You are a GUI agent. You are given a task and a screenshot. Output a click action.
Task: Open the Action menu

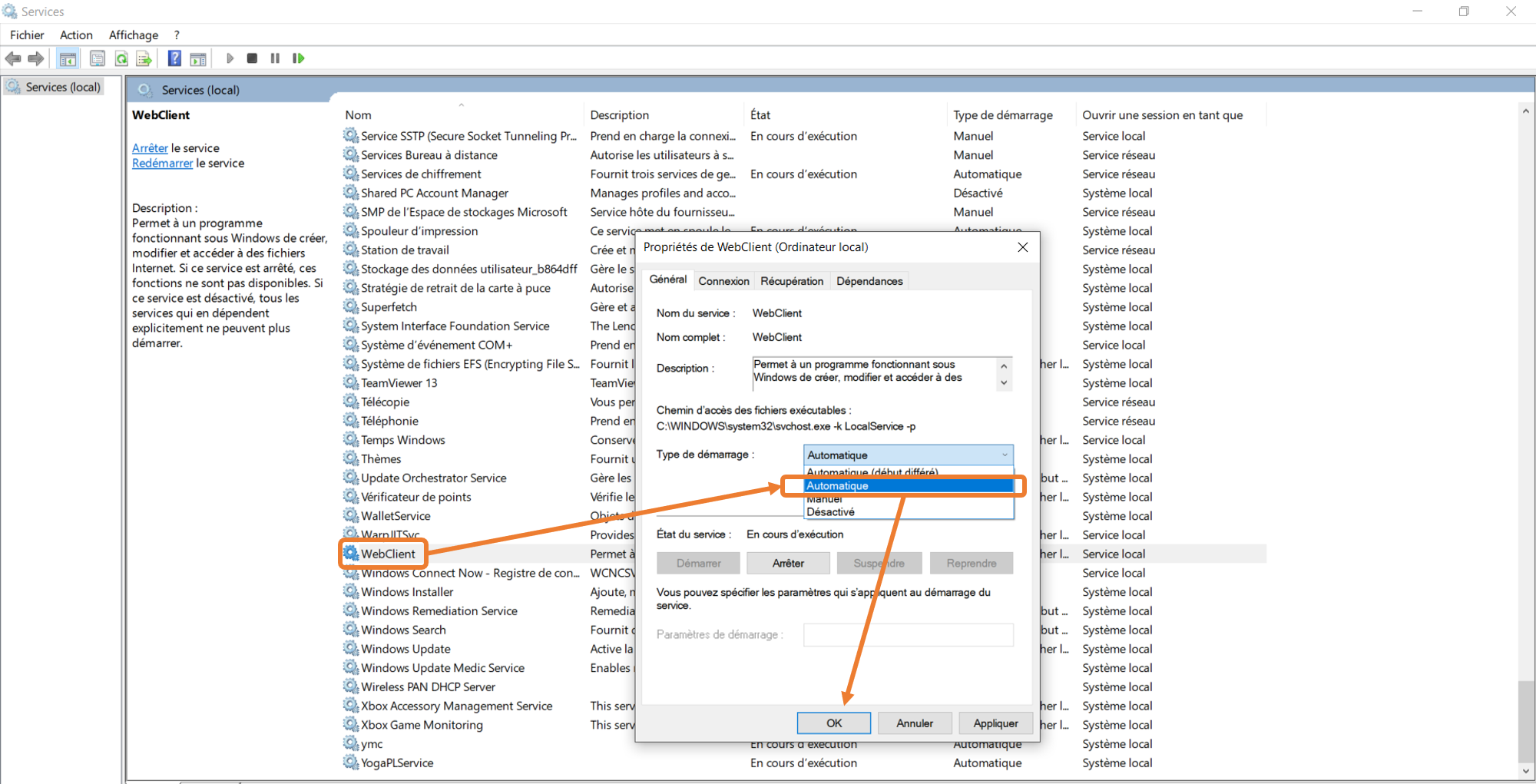coord(76,35)
